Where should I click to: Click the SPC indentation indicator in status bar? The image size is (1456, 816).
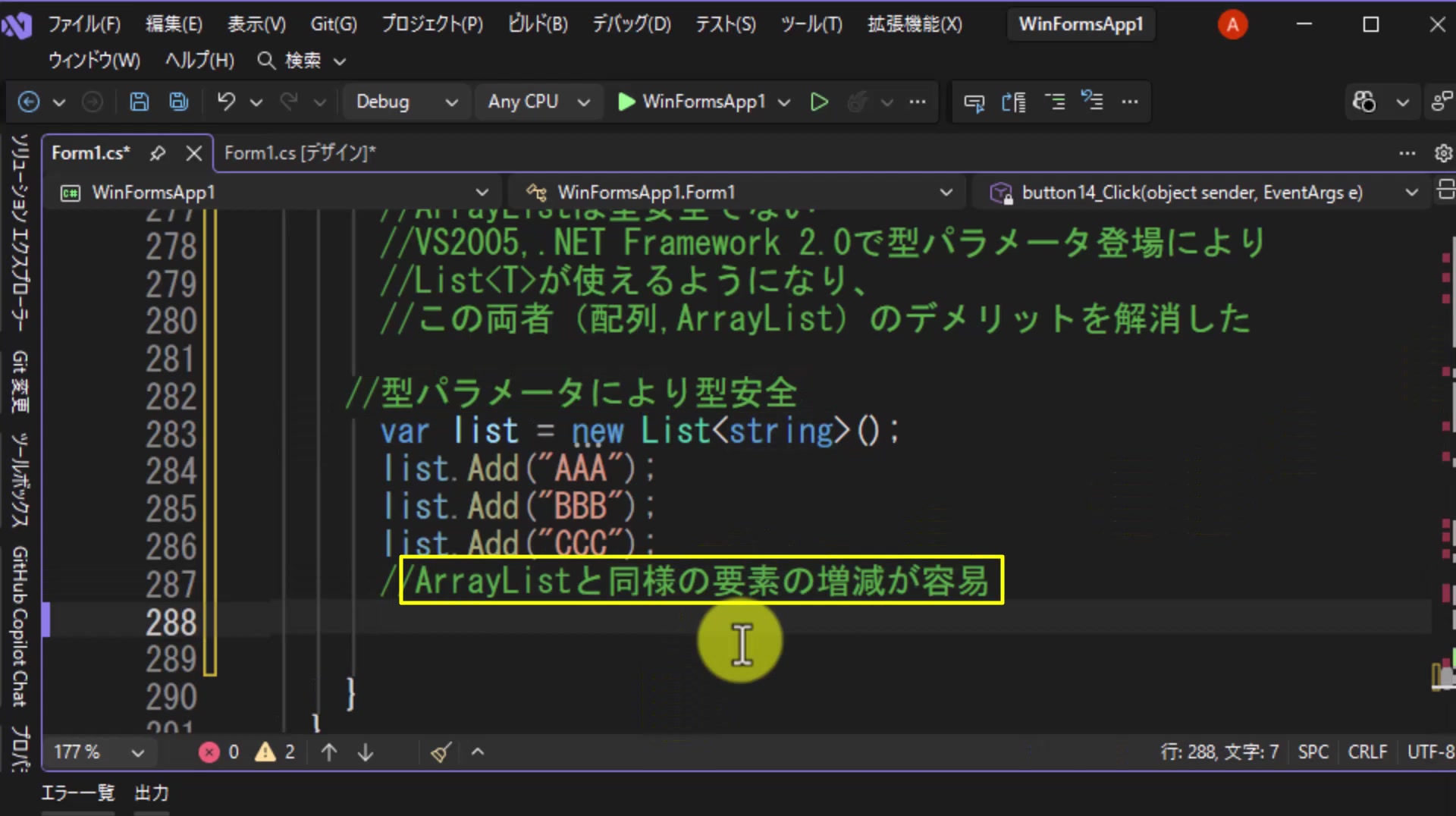1313,752
